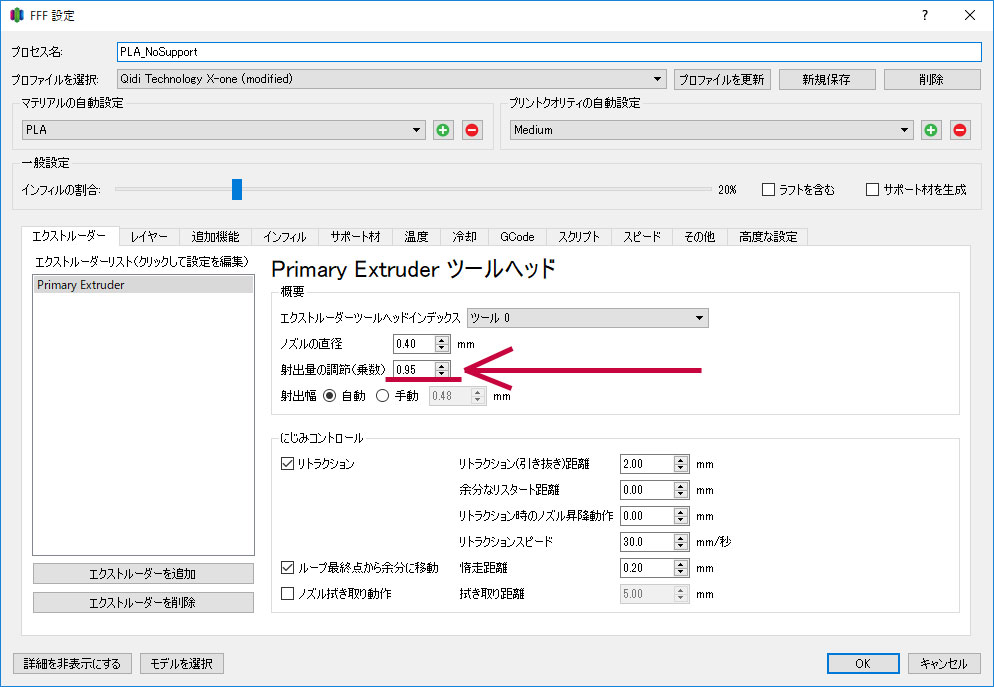This screenshot has width=994, height=687.
Task: Click red minus icon beside Medium quality
Action: click(x=959, y=130)
